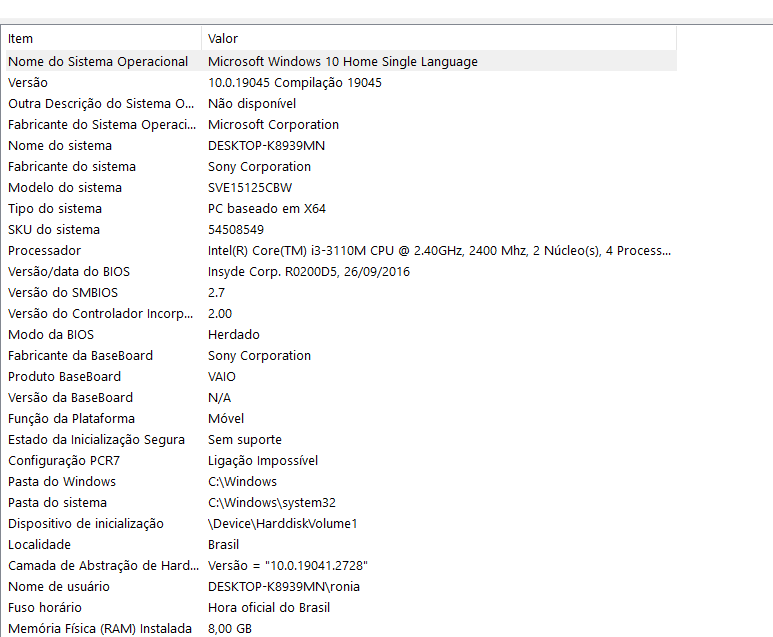The width and height of the screenshot is (773, 637).
Task: Select the Versão row
Action: (x=341, y=82)
